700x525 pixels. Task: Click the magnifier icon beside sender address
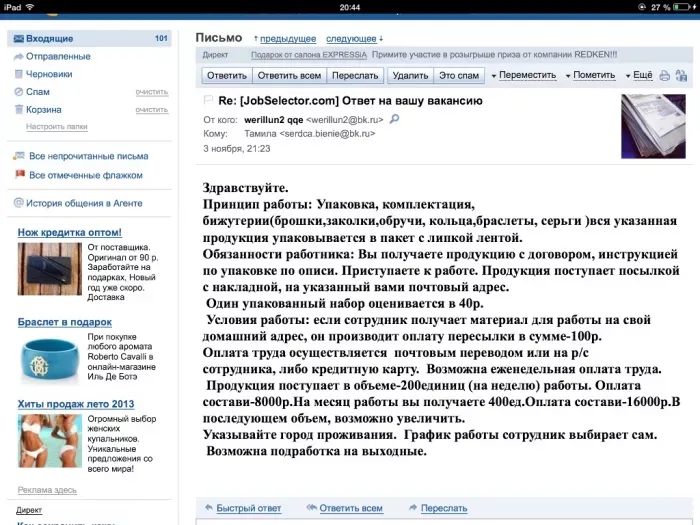point(395,119)
